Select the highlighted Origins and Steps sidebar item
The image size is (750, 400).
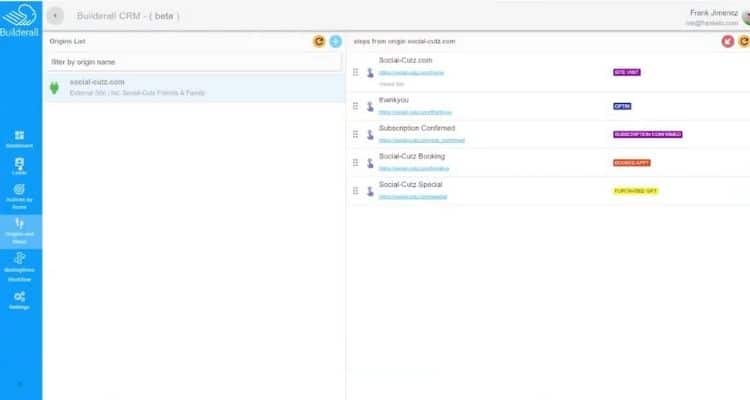tap(19, 232)
